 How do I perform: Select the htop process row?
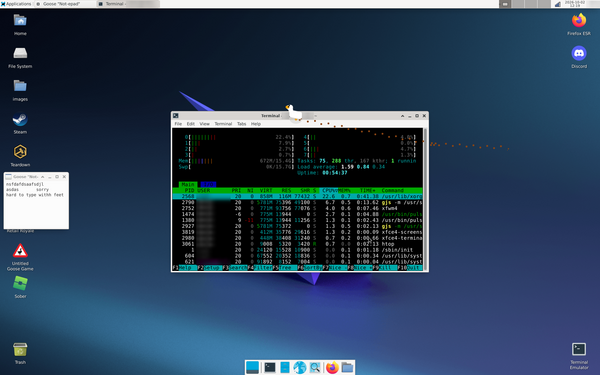tap(297, 244)
